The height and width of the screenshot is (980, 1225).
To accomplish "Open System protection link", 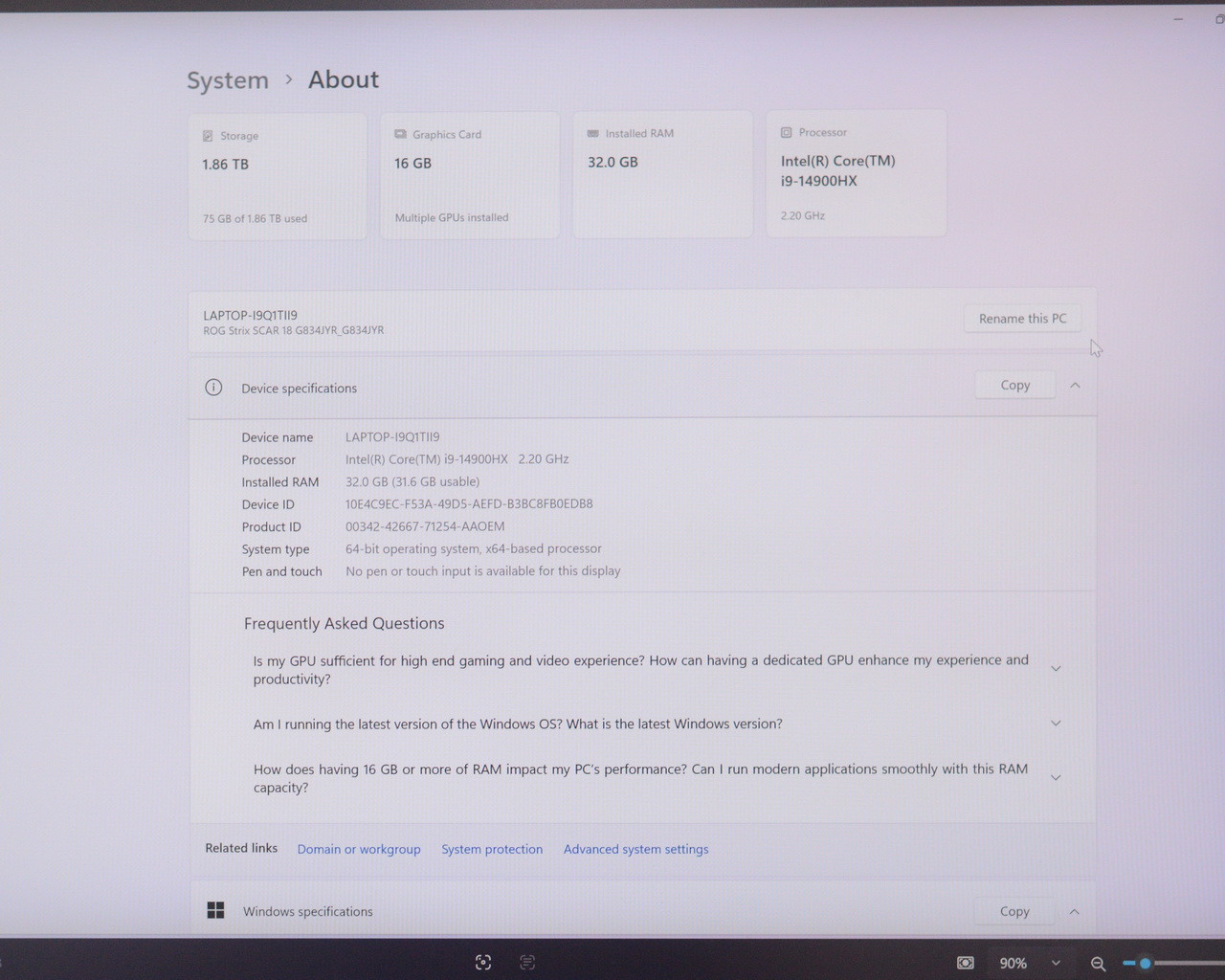I will pos(492,849).
